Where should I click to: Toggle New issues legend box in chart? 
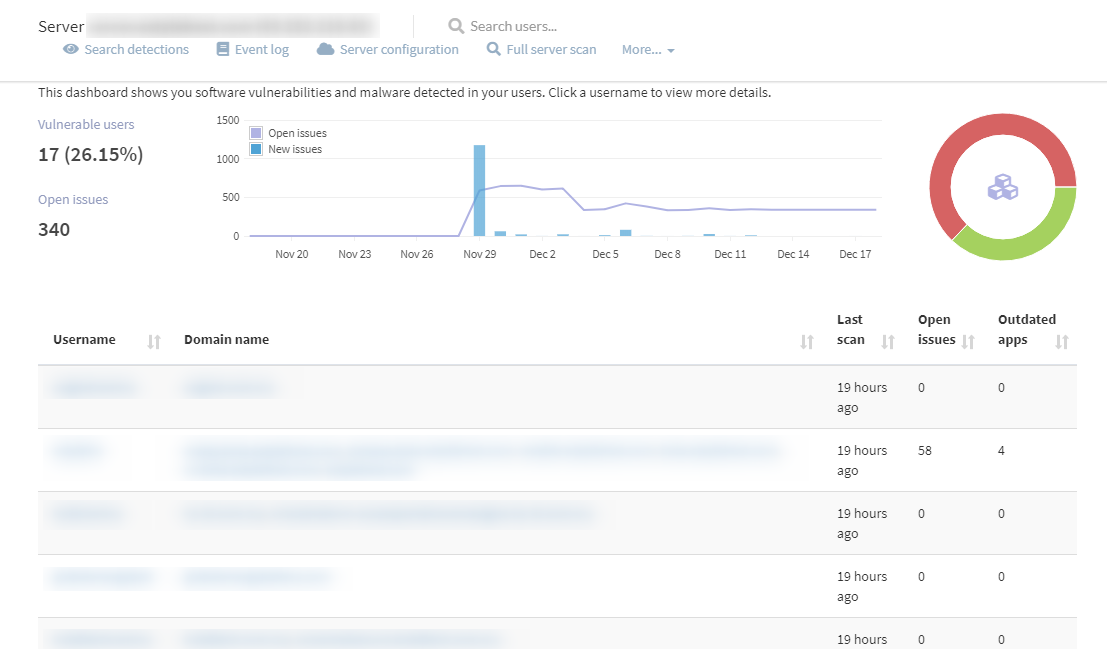coord(256,149)
